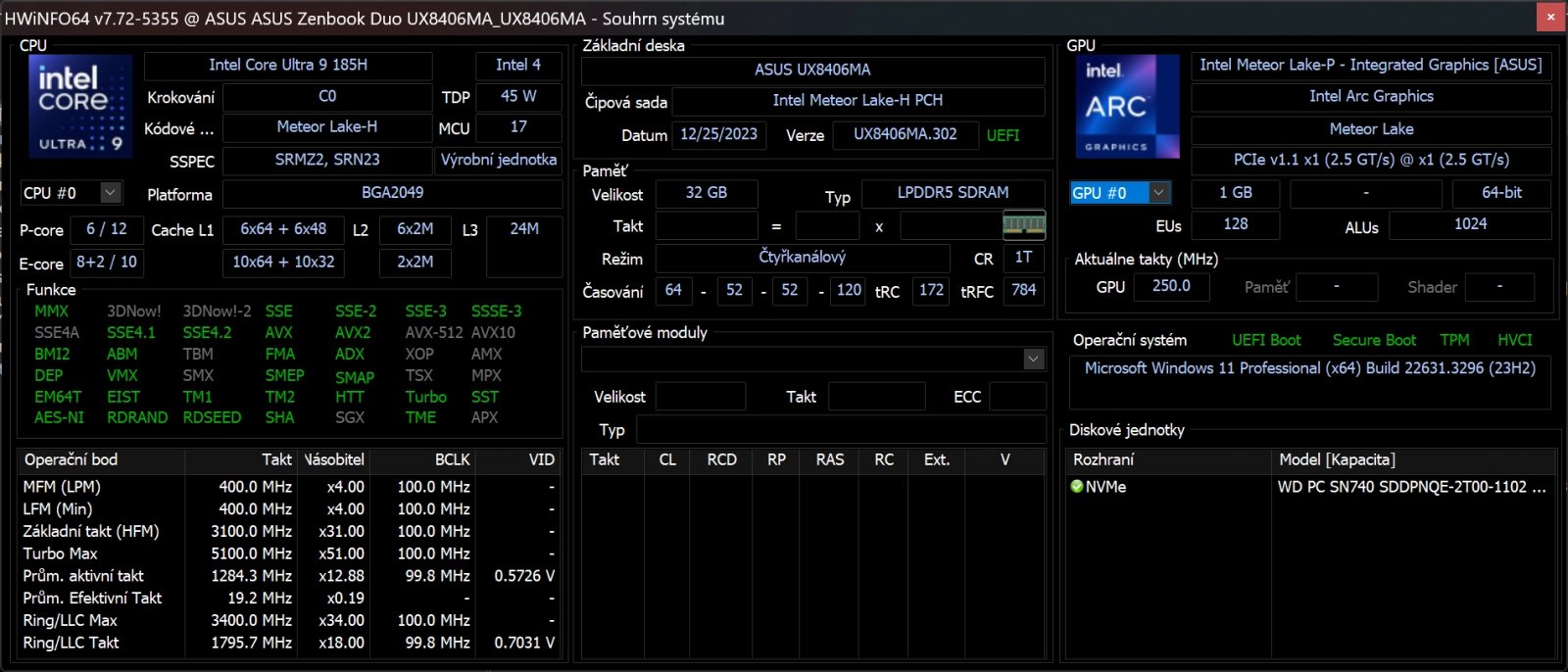Click the 1 GB GPU memory field
The height and width of the screenshot is (672, 1568).
[1235, 193]
